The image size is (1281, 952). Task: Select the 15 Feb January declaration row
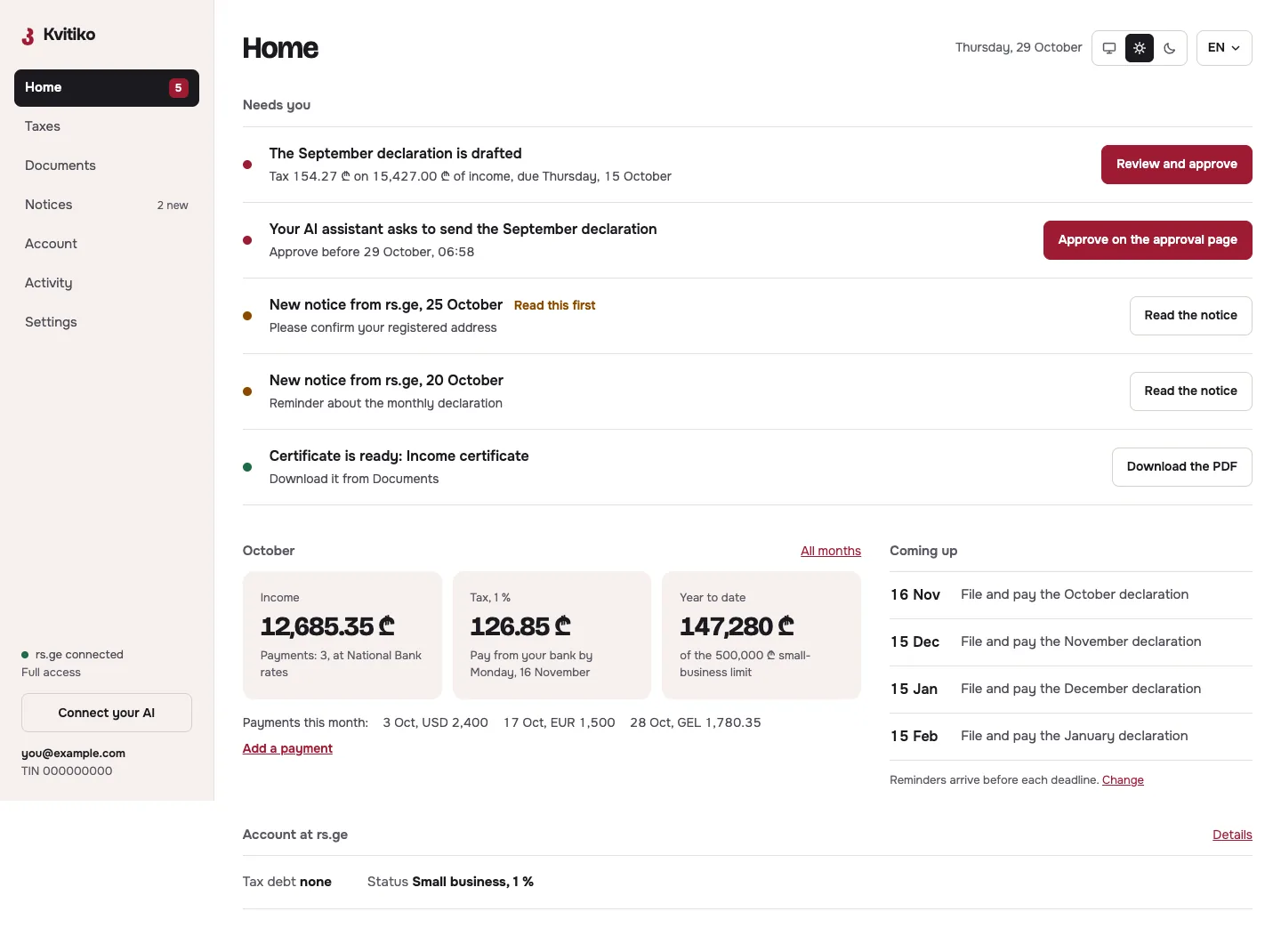pyautogui.click(x=1071, y=737)
